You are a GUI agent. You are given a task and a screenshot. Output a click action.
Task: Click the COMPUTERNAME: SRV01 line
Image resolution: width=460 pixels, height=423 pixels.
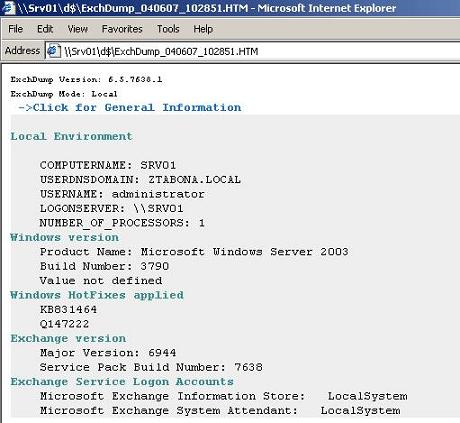click(x=108, y=165)
